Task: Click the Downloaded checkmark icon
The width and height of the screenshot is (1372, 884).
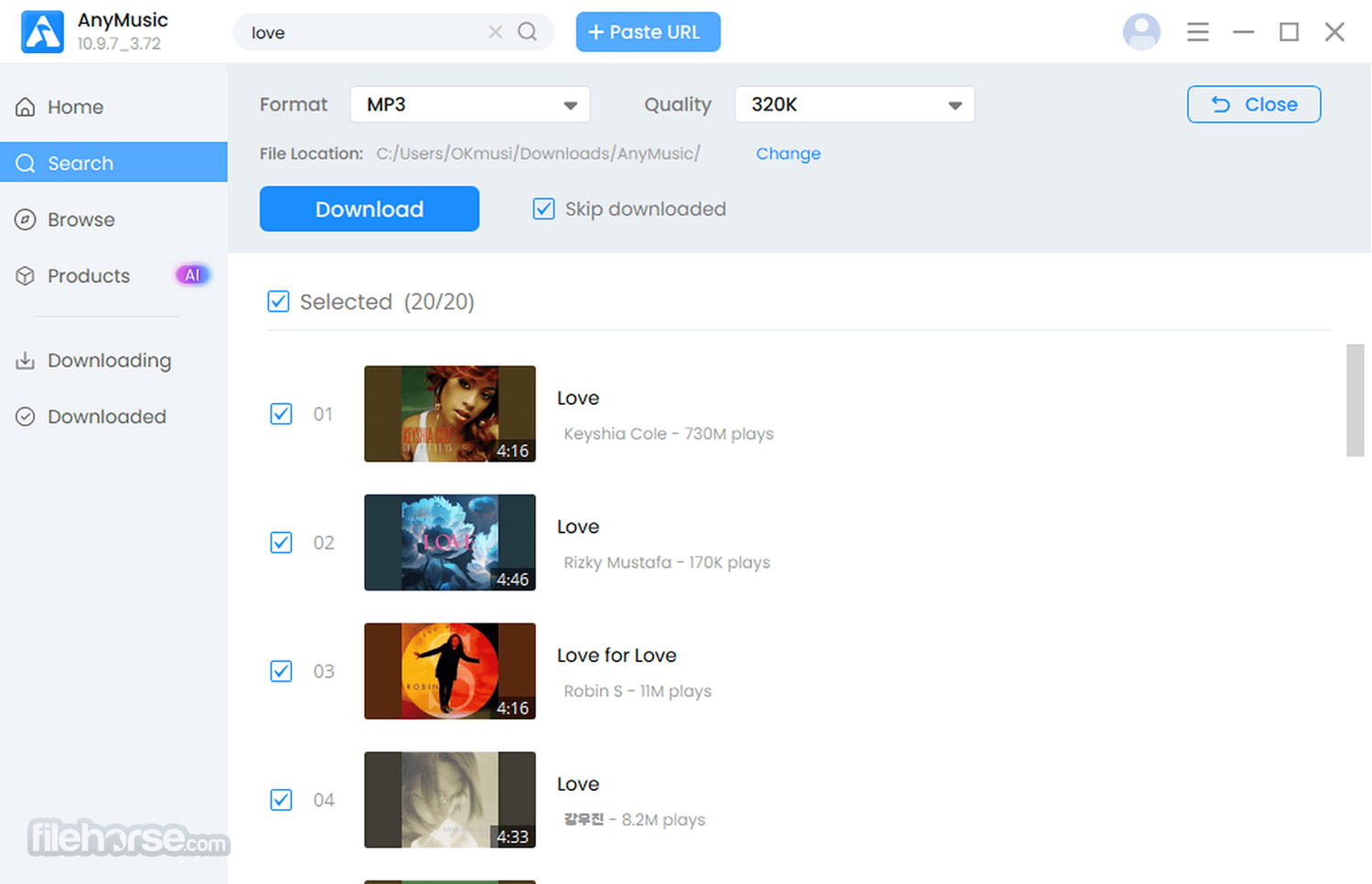Action: click(26, 417)
